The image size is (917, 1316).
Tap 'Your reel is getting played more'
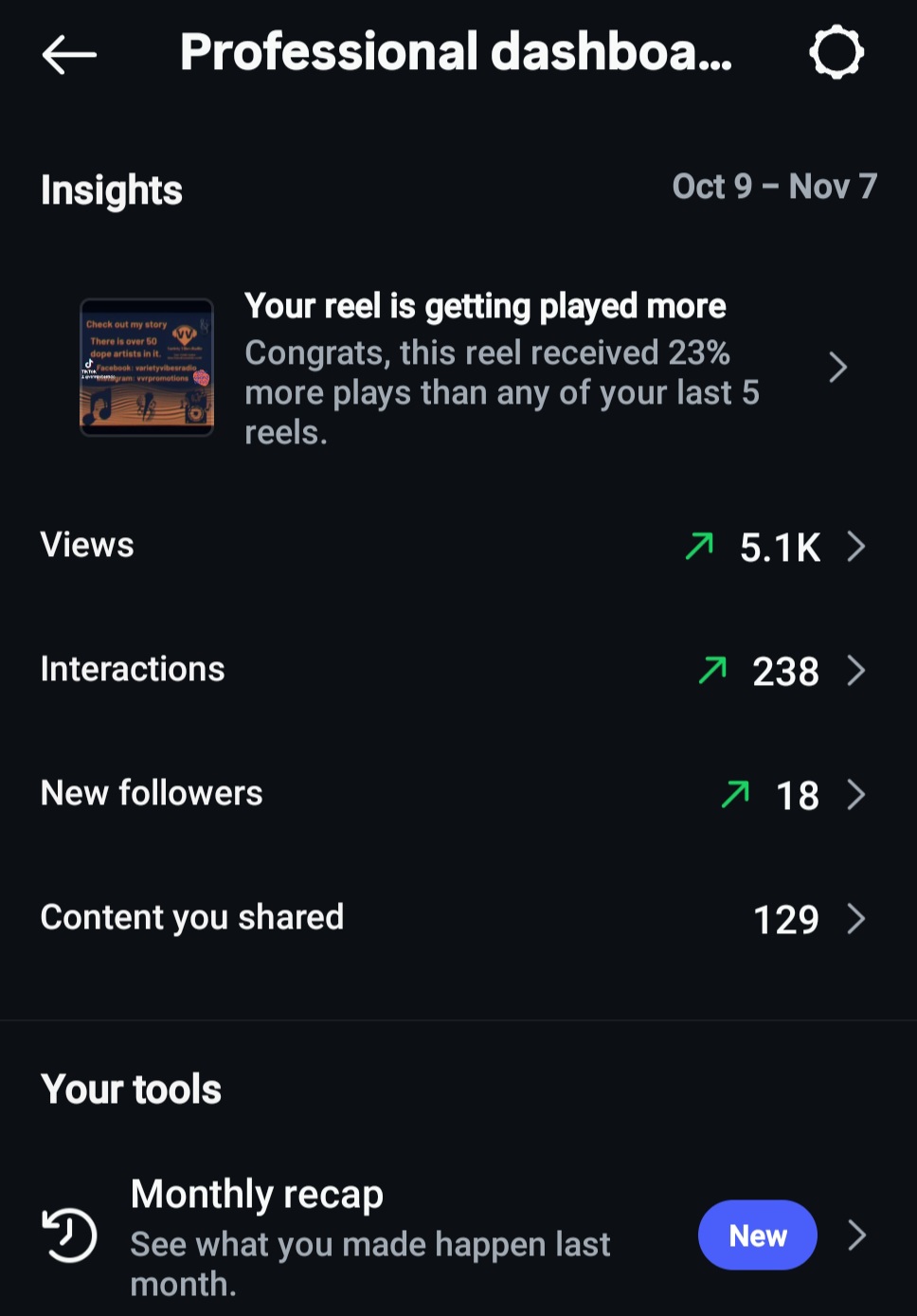(x=485, y=306)
